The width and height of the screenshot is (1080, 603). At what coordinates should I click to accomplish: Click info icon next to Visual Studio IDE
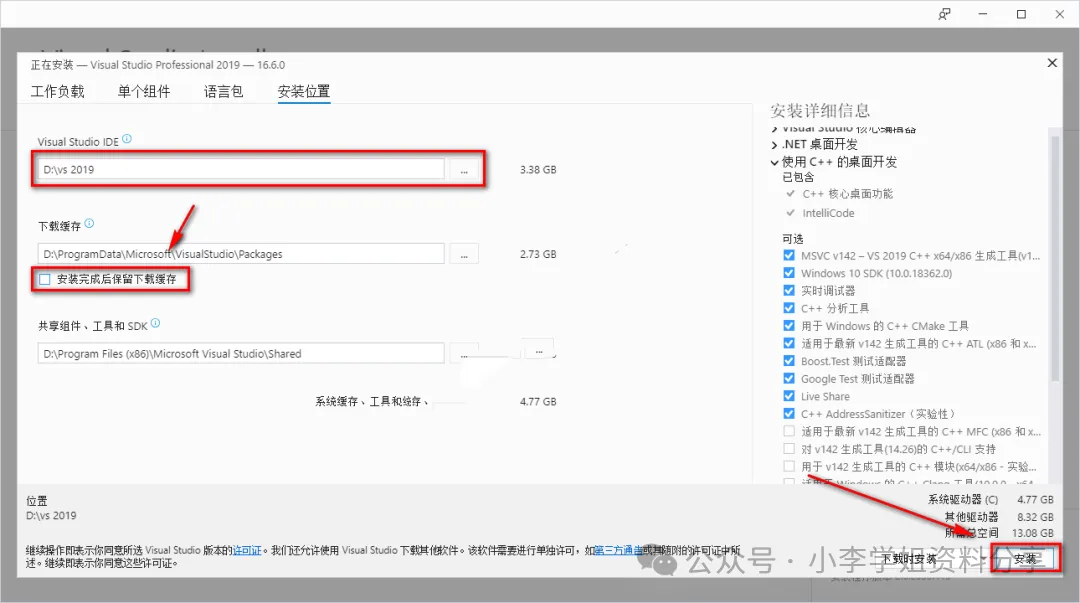[127, 139]
